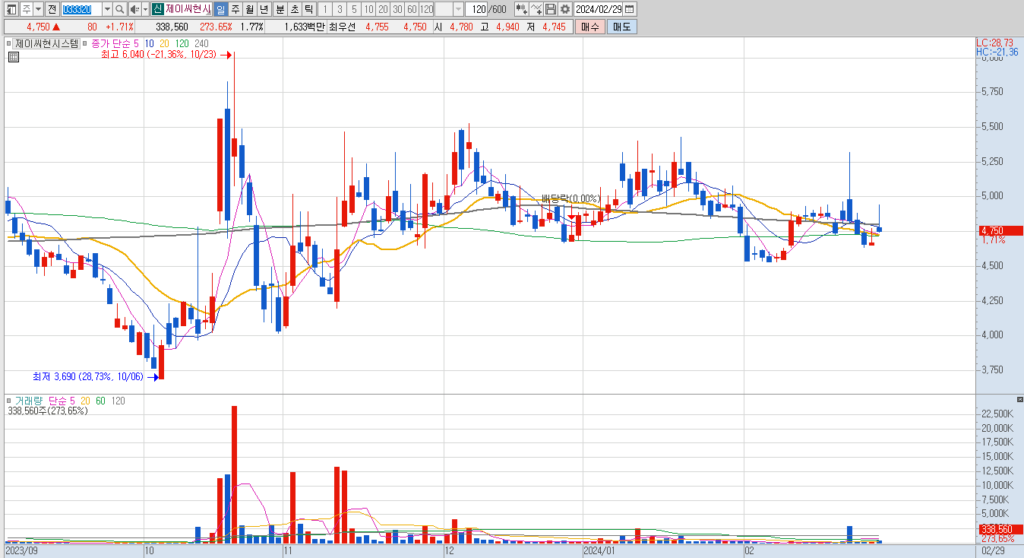This screenshot has height=558, width=1024.
Task: Click the blue 10 moving average label
Action: coord(149,44)
